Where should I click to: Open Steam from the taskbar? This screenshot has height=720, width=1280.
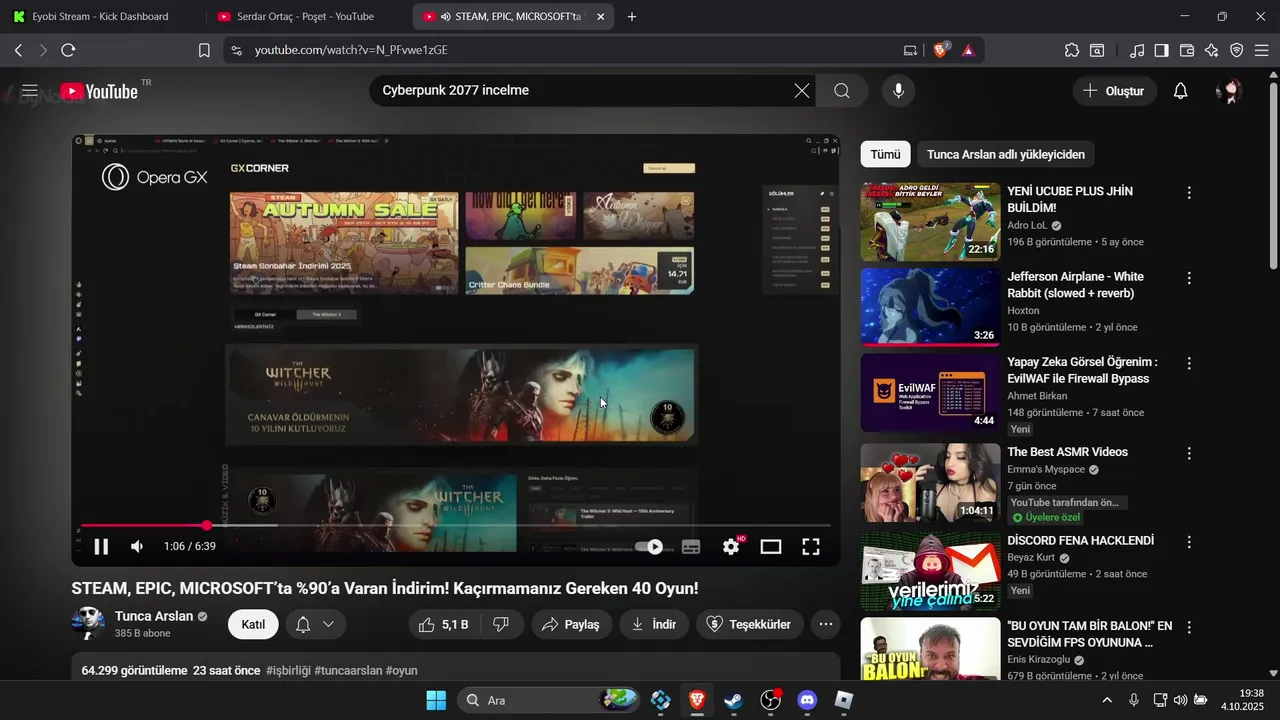tap(734, 700)
